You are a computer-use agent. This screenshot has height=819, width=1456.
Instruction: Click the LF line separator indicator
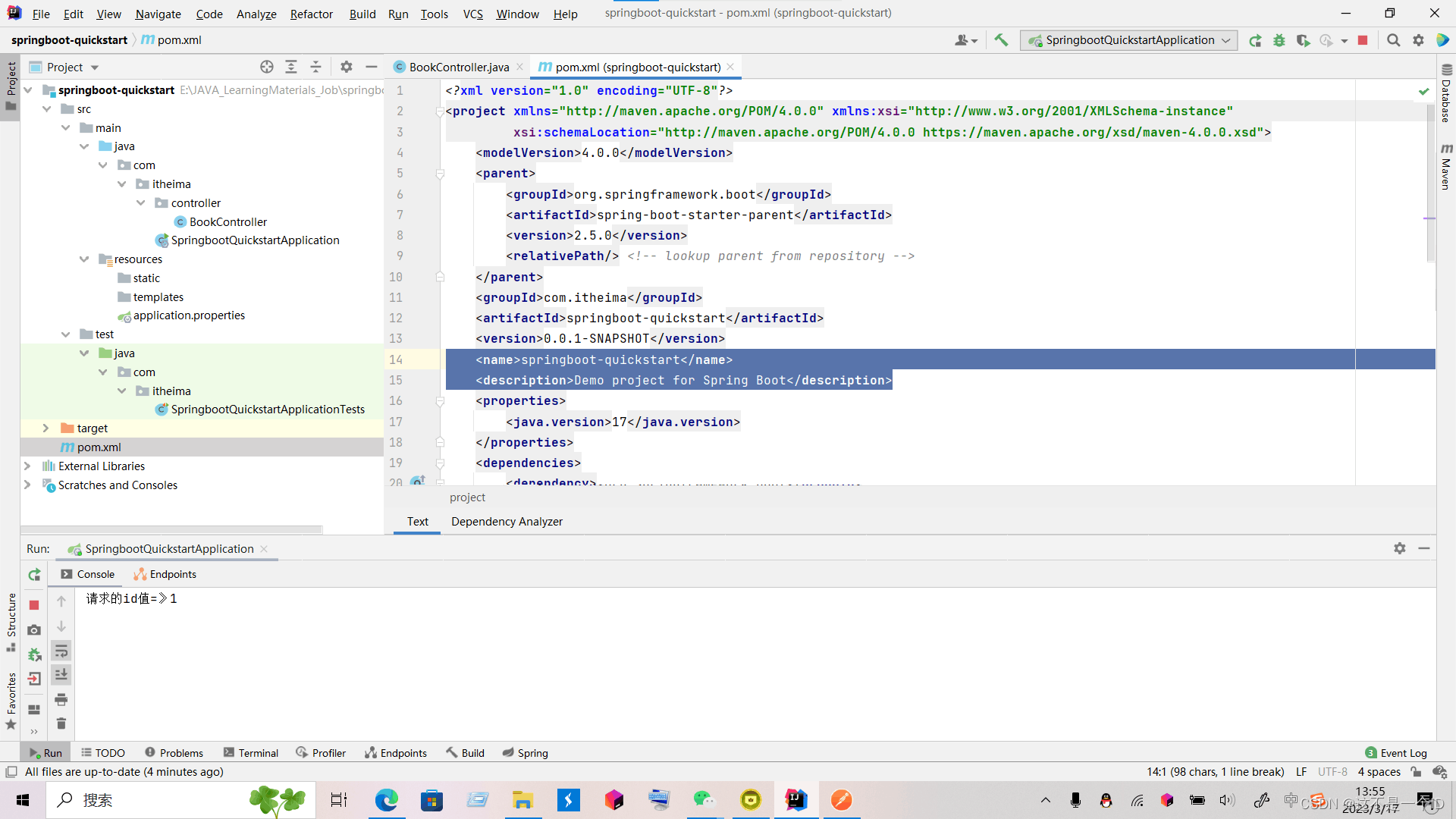pyautogui.click(x=1301, y=772)
